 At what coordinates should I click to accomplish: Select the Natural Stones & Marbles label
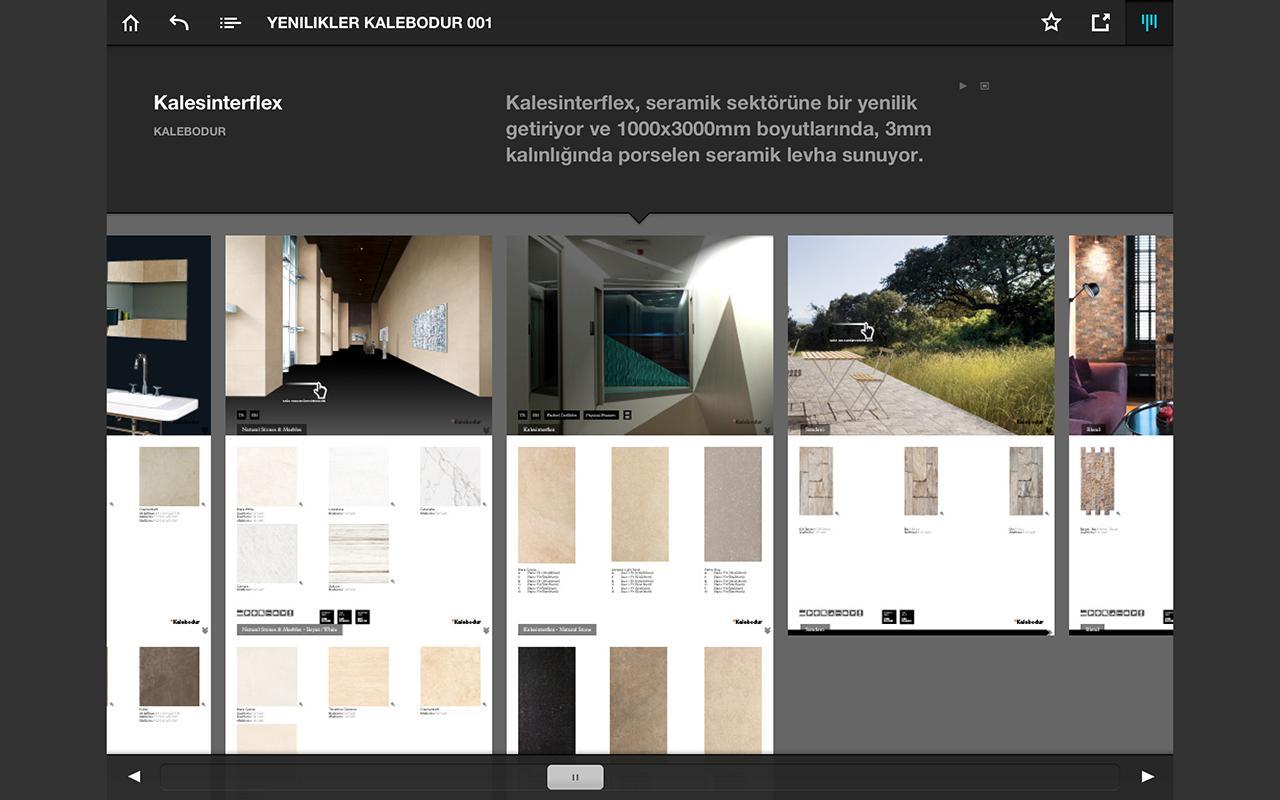pyautogui.click(x=272, y=429)
